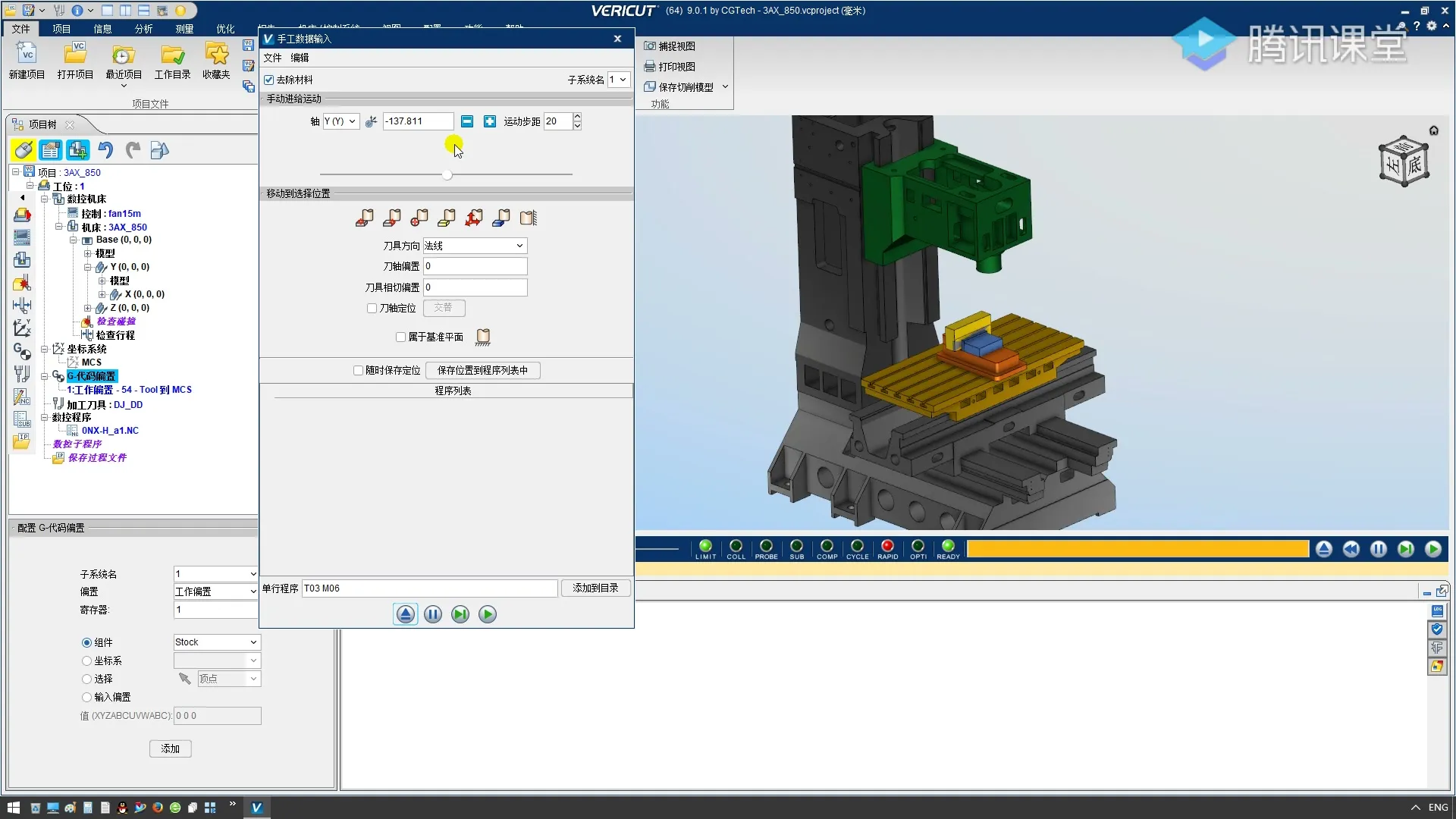Screen dimensions: 1456x819
Task: Open the 编辑 menu in MDI dialog
Action: (300, 58)
